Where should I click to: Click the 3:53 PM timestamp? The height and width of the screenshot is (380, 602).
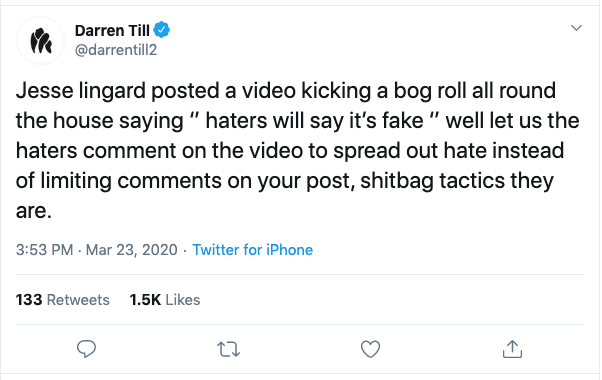point(45,250)
